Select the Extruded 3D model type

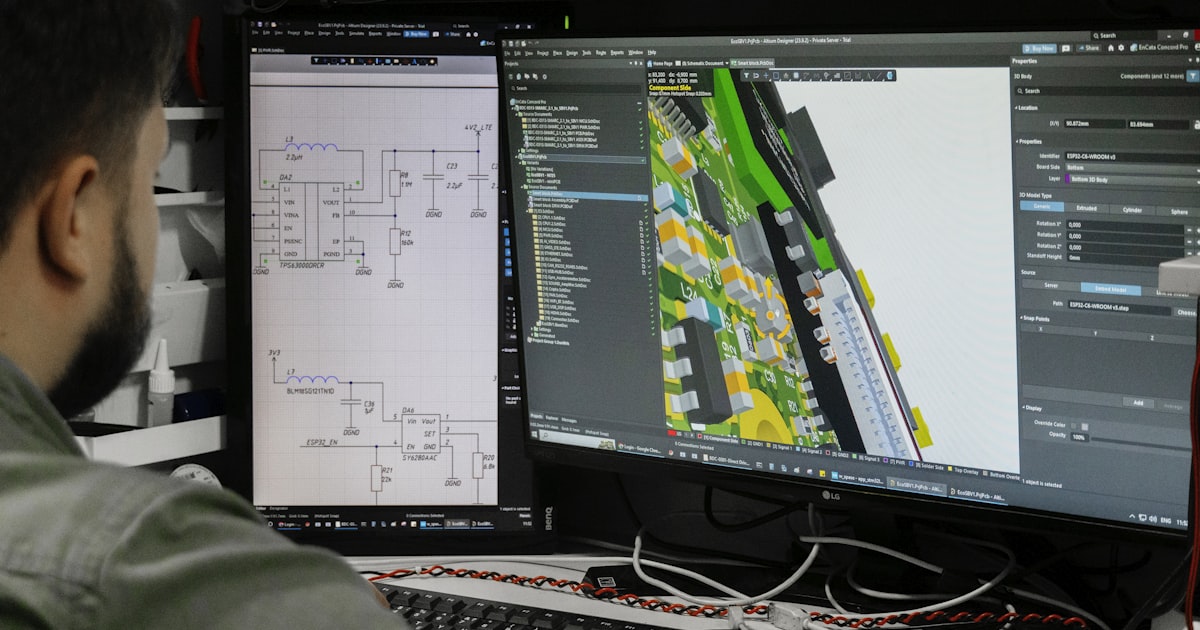(1087, 208)
